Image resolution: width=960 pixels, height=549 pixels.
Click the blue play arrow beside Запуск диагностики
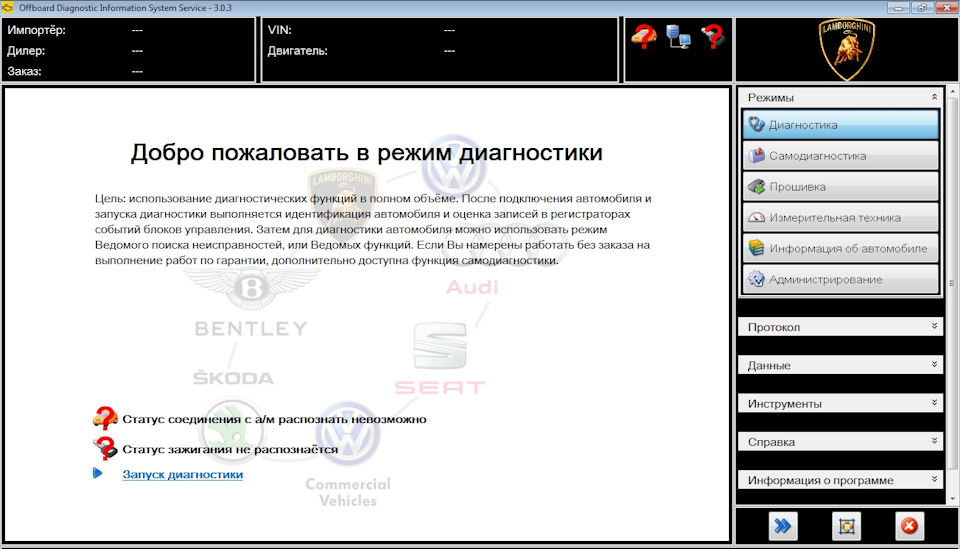coord(97,473)
